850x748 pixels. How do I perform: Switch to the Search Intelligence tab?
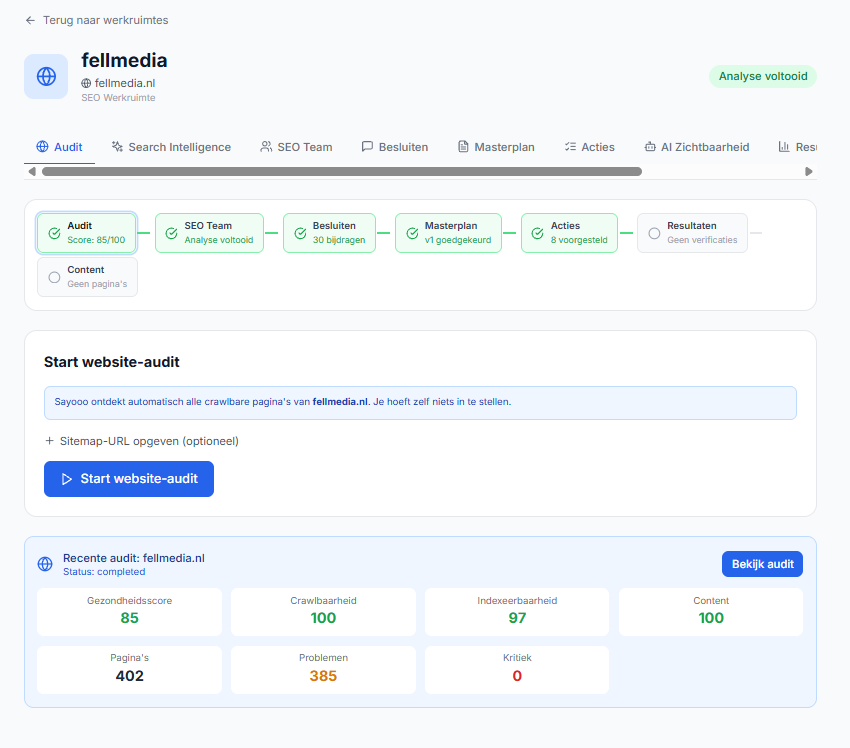[x=171, y=147]
